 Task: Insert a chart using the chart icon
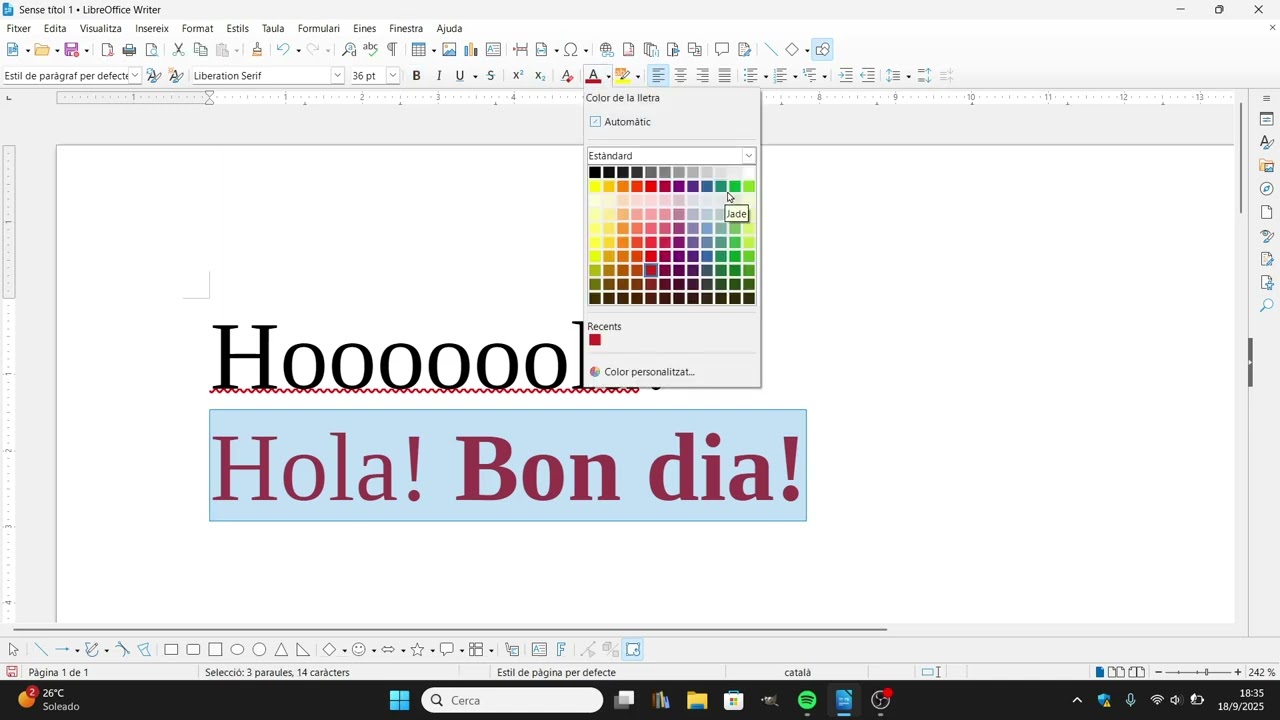[471, 50]
